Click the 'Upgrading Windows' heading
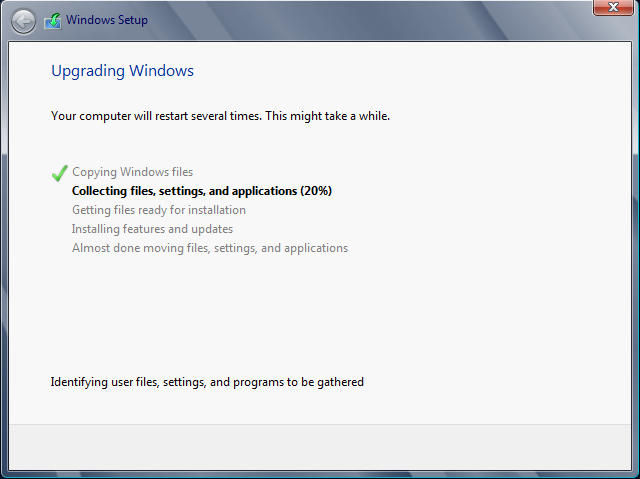The width and height of the screenshot is (640, 479). pos(122,71)
